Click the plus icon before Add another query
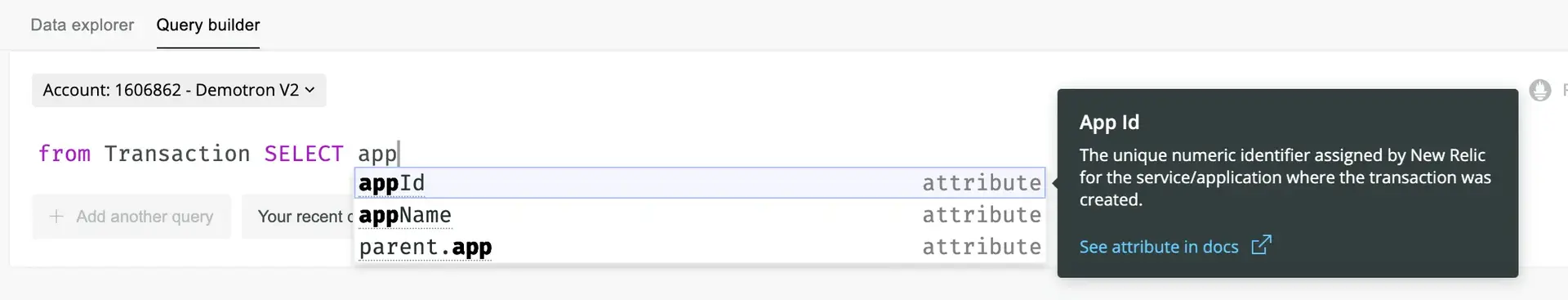Image resolution: width=1568 pixels, height=300 pixels. (x=56, y=217)
